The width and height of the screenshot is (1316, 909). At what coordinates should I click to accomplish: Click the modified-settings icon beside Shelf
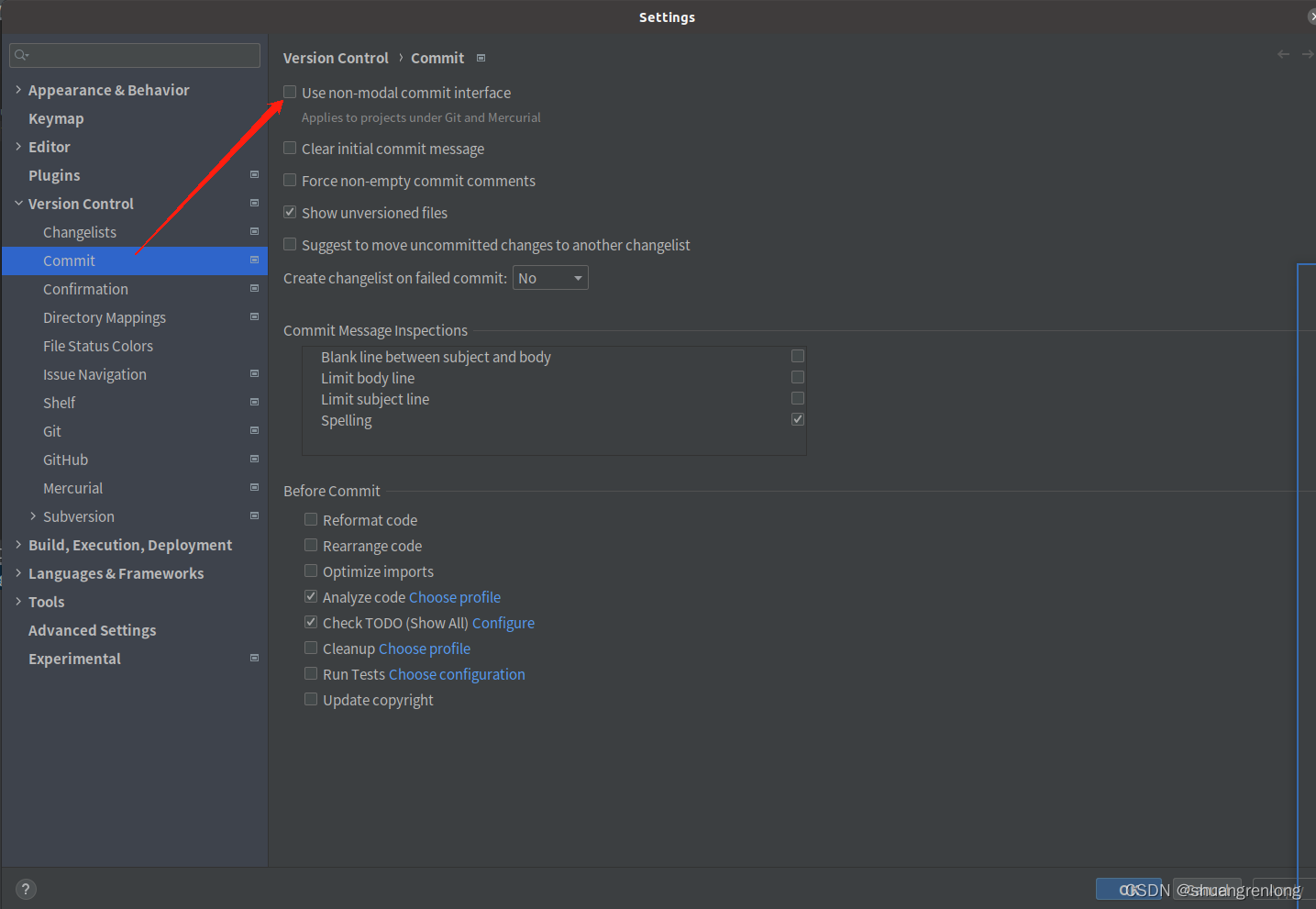point(254,402)
